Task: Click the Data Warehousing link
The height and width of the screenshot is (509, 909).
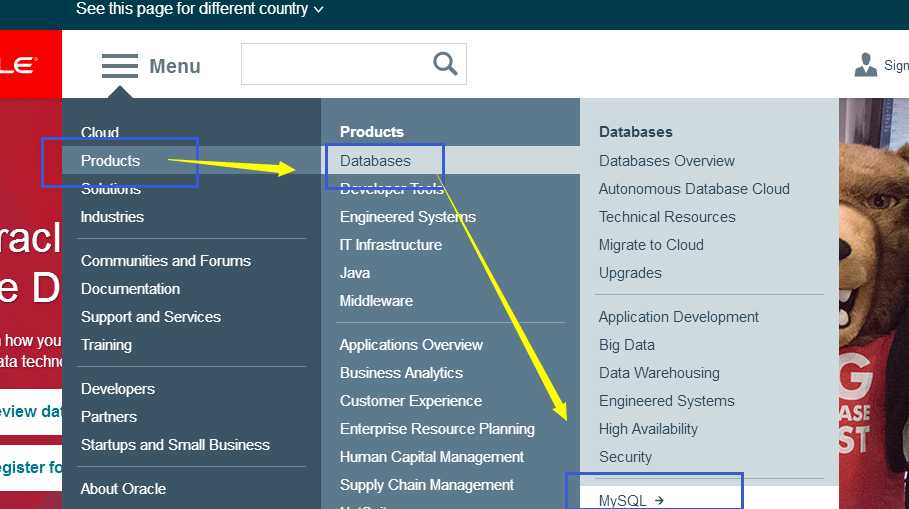Action: (x=659, y=373)
